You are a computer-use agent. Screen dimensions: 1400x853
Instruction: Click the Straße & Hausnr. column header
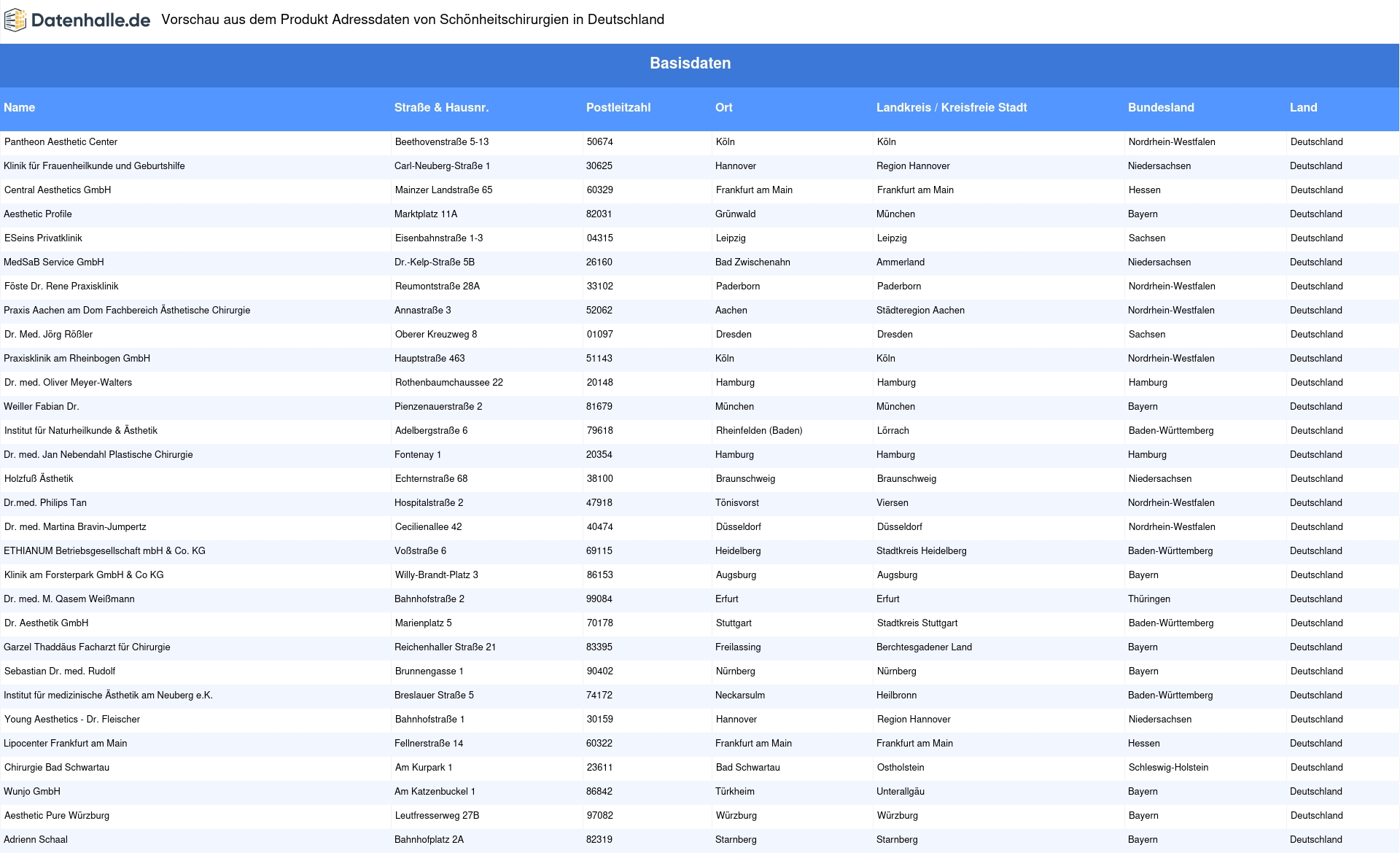tap(441, 107)
